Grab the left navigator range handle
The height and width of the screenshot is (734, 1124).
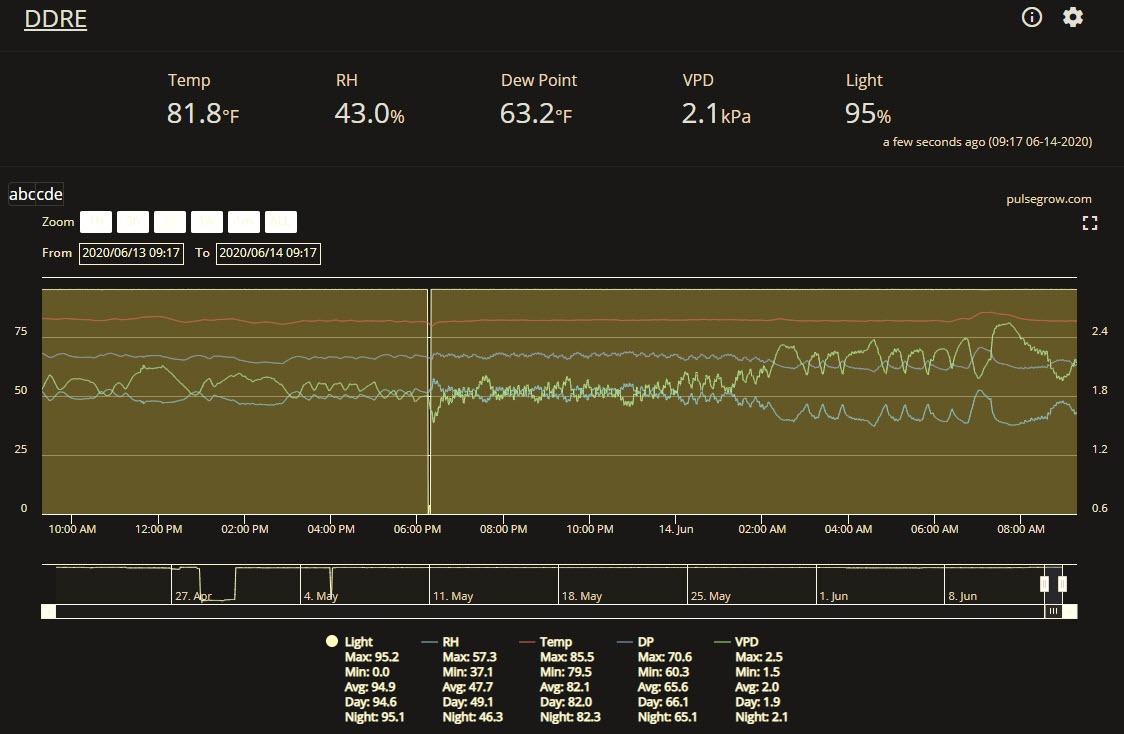[1044, 584]
